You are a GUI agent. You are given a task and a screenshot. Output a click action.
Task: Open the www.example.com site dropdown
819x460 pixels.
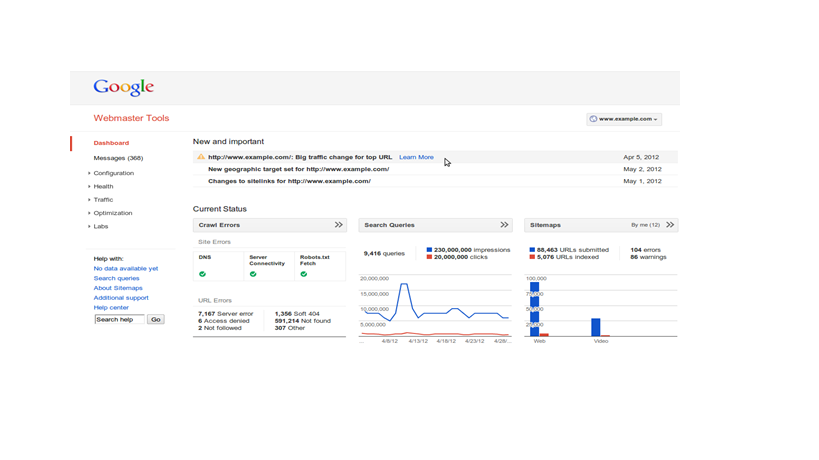click(x=624, y=119)
